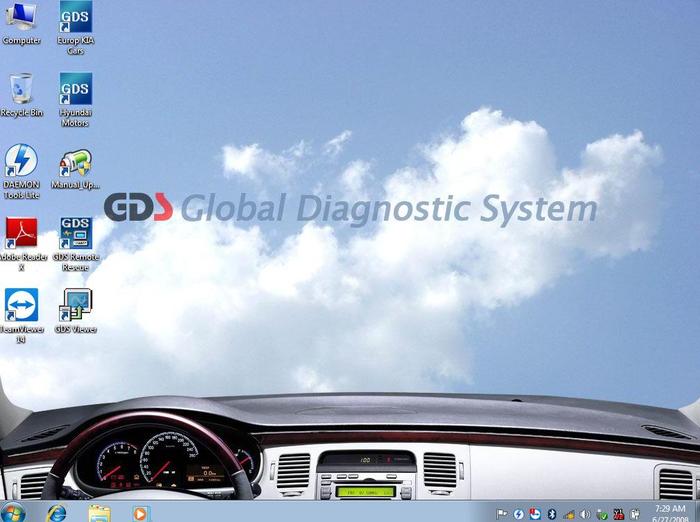Image resolution: width=700 pixels, height=522 pixels.
Task: Select the Recycle Bin icon
Action: pyautogui.click(x=21, y=90)
